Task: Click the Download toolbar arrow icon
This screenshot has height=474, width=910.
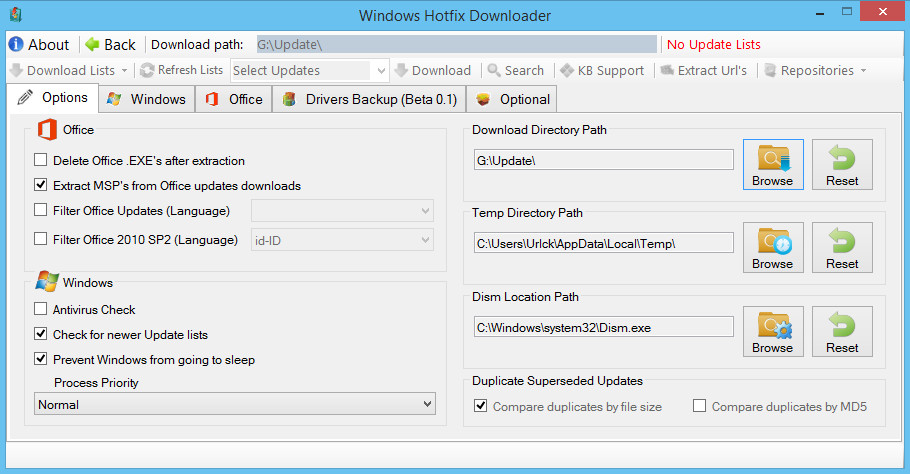Action: pos(401,70)
